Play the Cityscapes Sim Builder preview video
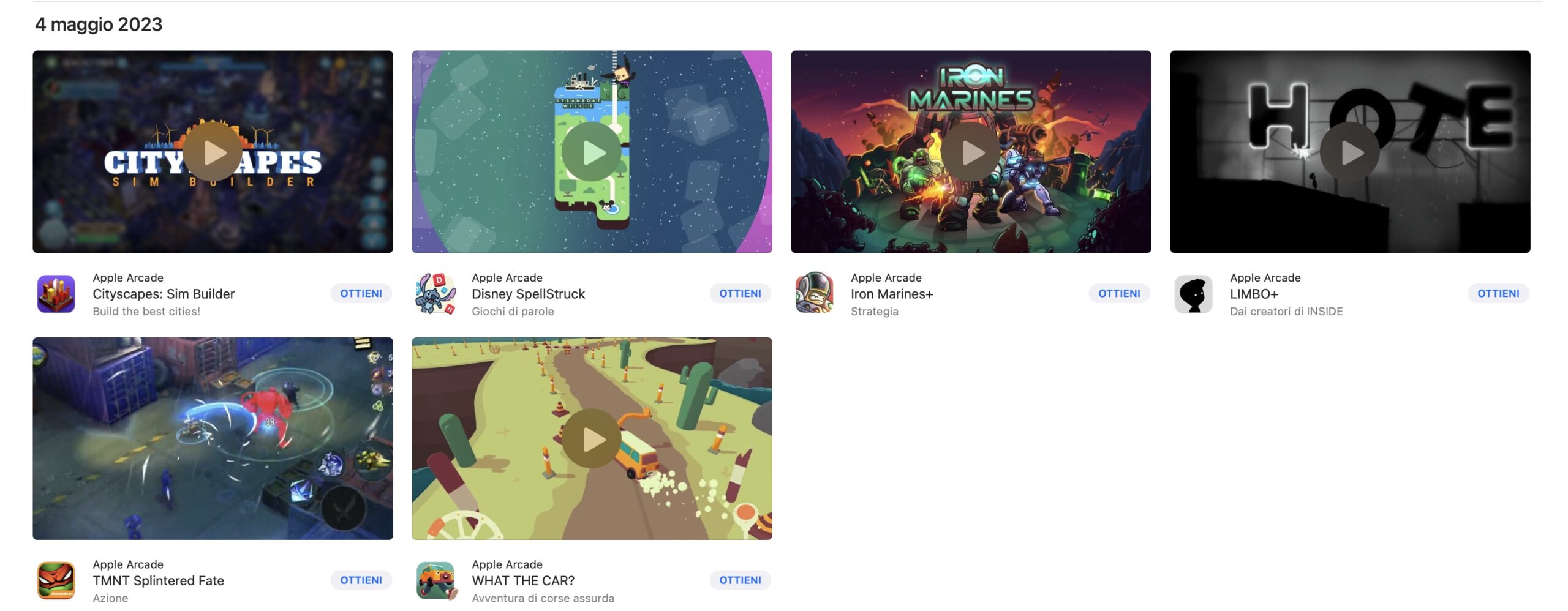Screen dimensions: 1568x611 [x=213, y=152]
